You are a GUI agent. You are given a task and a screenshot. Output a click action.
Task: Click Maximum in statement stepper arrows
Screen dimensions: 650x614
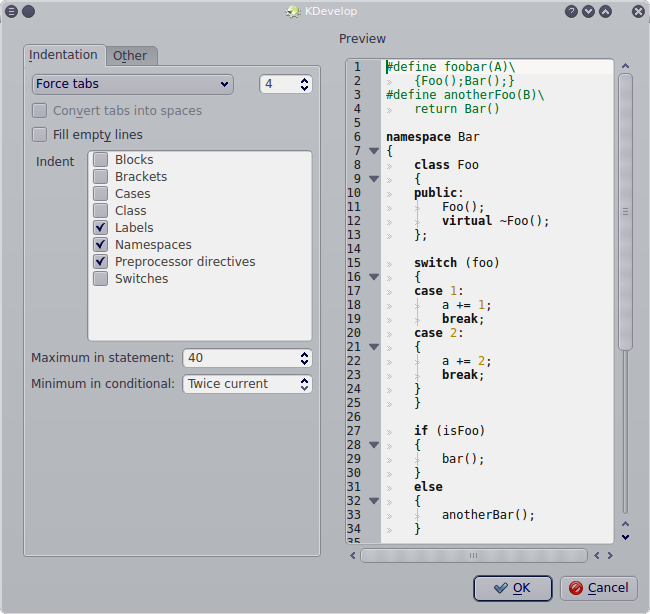tap(305, 358)
